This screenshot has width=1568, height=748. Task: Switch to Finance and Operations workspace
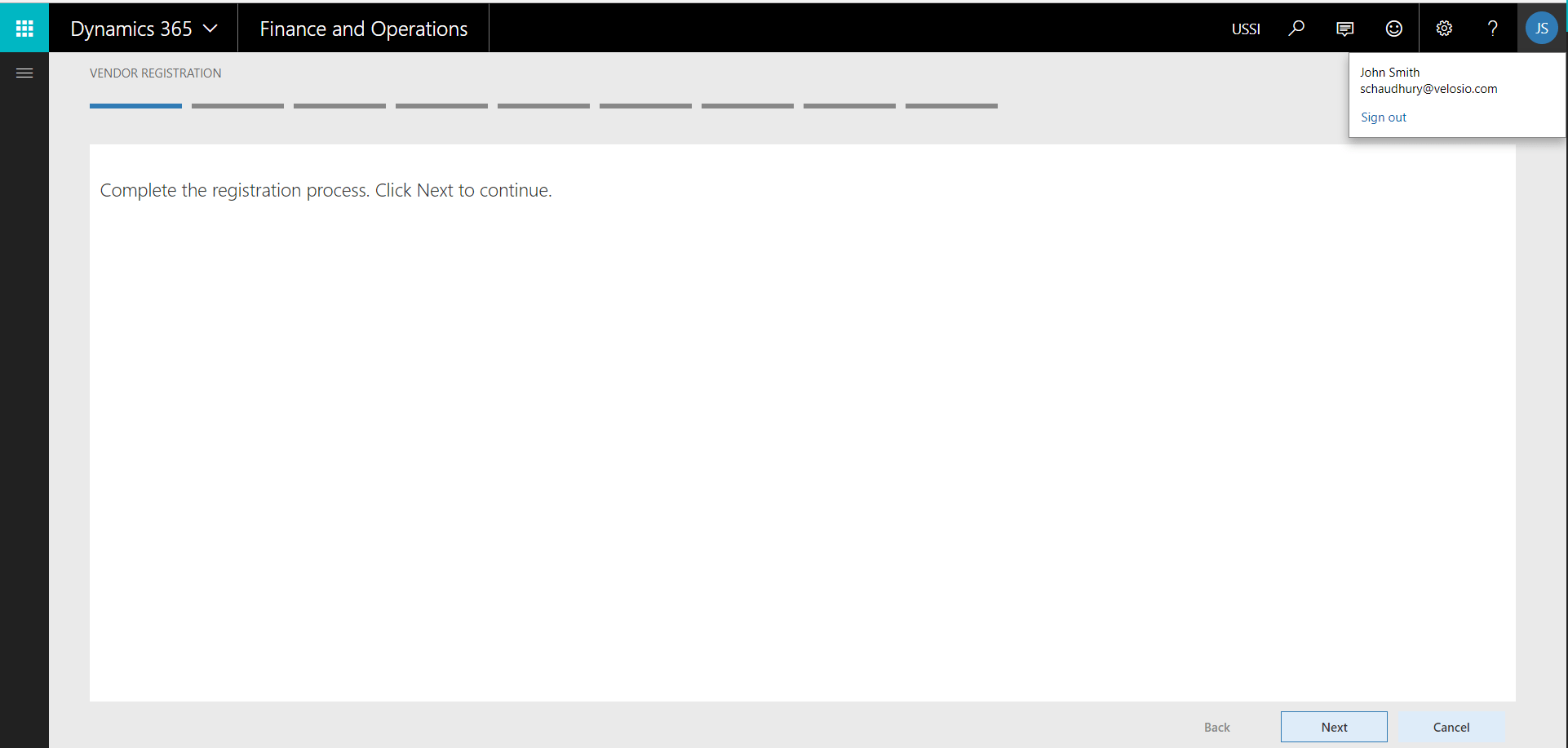coord(363,28)
